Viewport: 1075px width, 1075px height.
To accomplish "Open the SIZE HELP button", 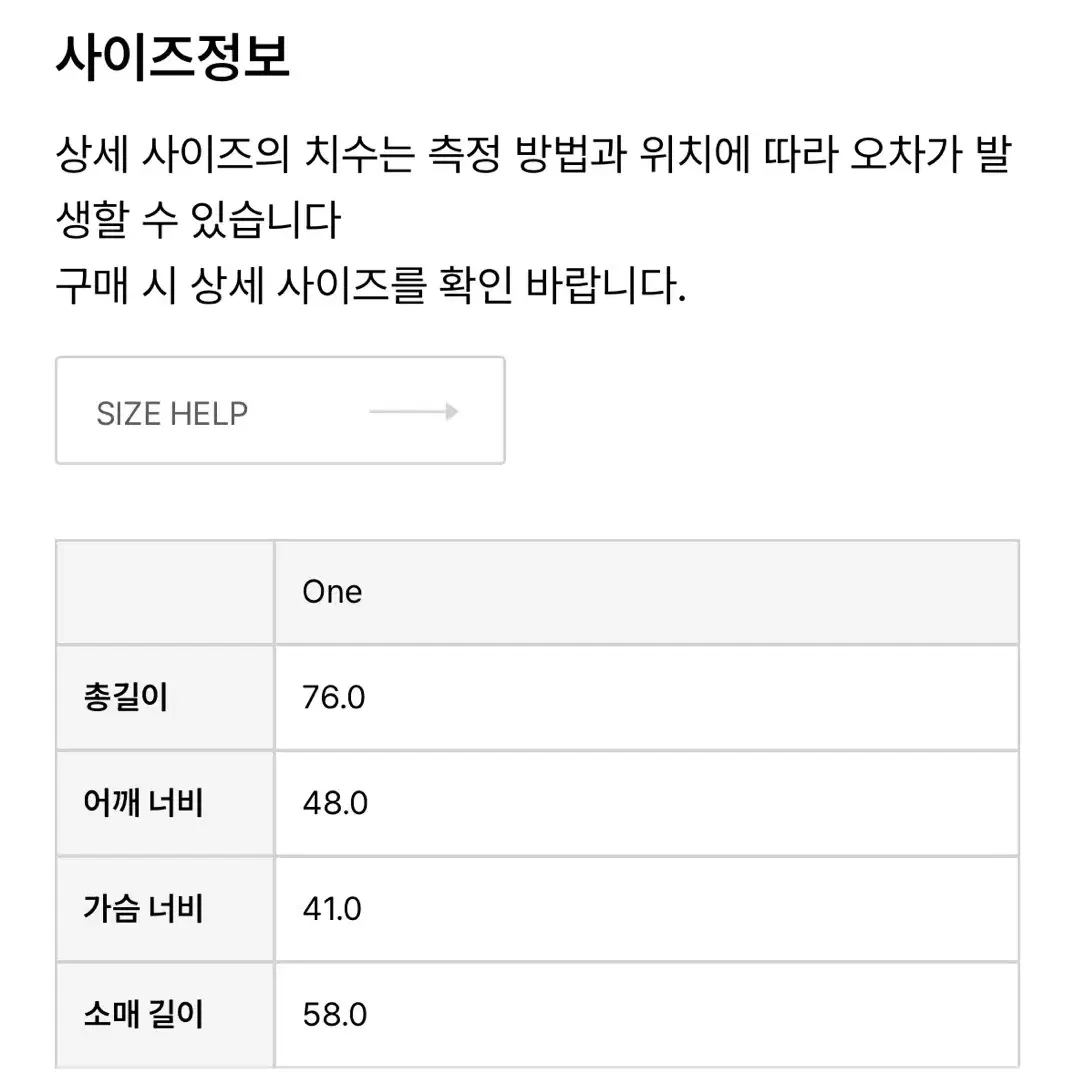I will [x=280, y=410].
